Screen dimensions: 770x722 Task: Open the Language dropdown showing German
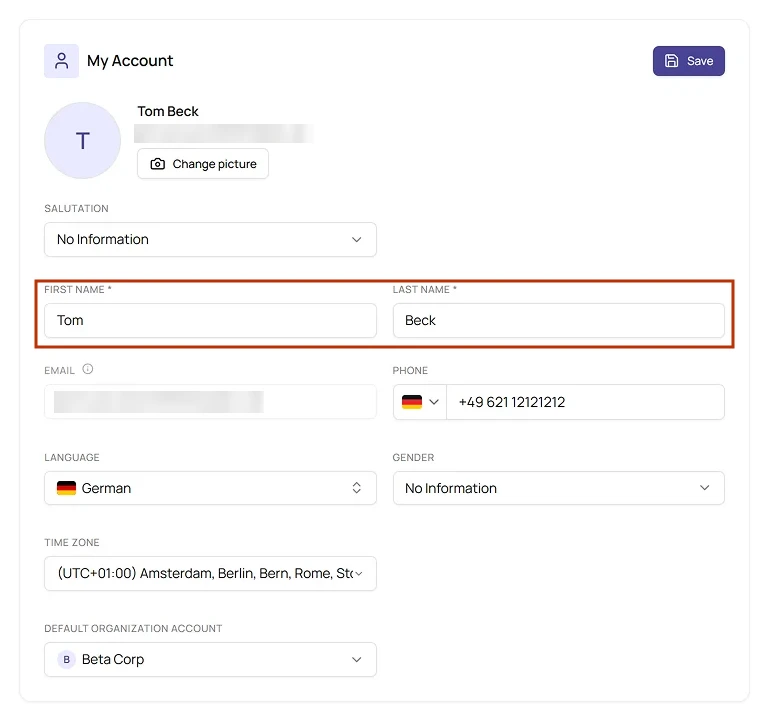210,488
